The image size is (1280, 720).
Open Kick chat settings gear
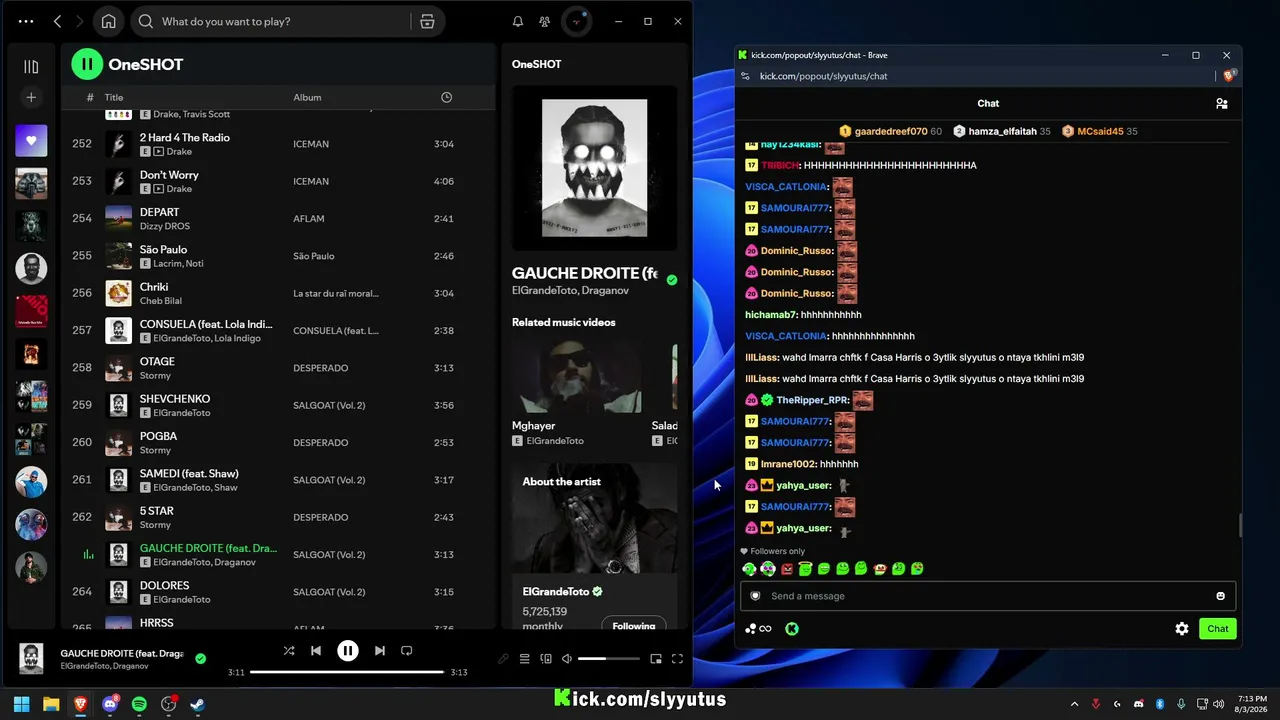click(1182, 629)
